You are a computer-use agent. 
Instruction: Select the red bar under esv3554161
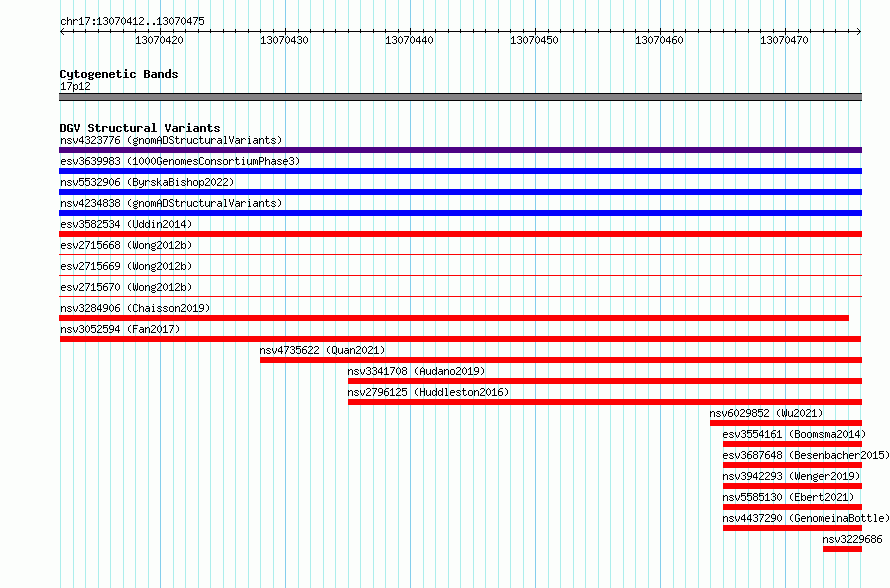click(x=792, y=444)
